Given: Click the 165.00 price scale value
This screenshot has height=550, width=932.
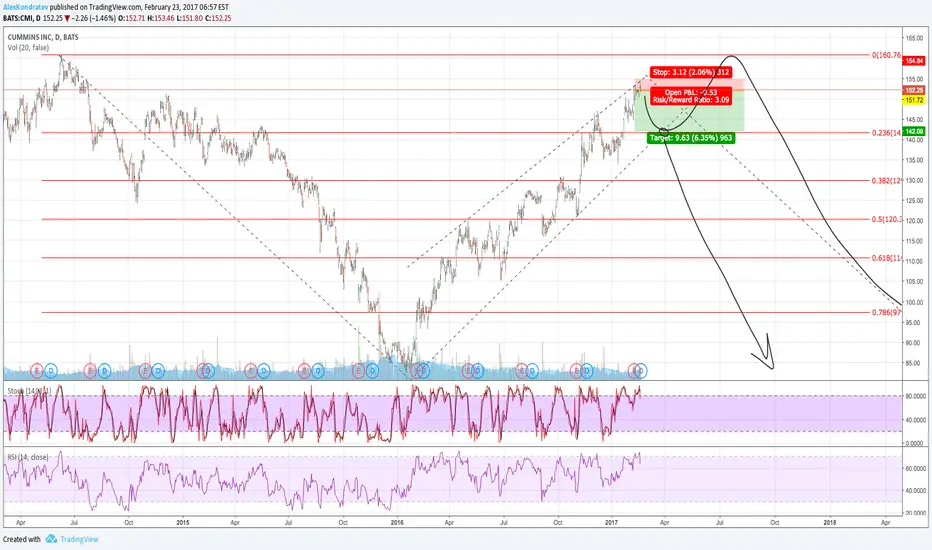Looking at the screenshot, I should [x=914, y=38].
